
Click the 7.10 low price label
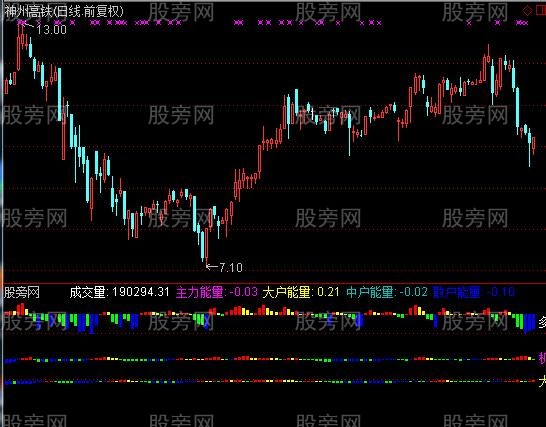click(x=231, y=267)
